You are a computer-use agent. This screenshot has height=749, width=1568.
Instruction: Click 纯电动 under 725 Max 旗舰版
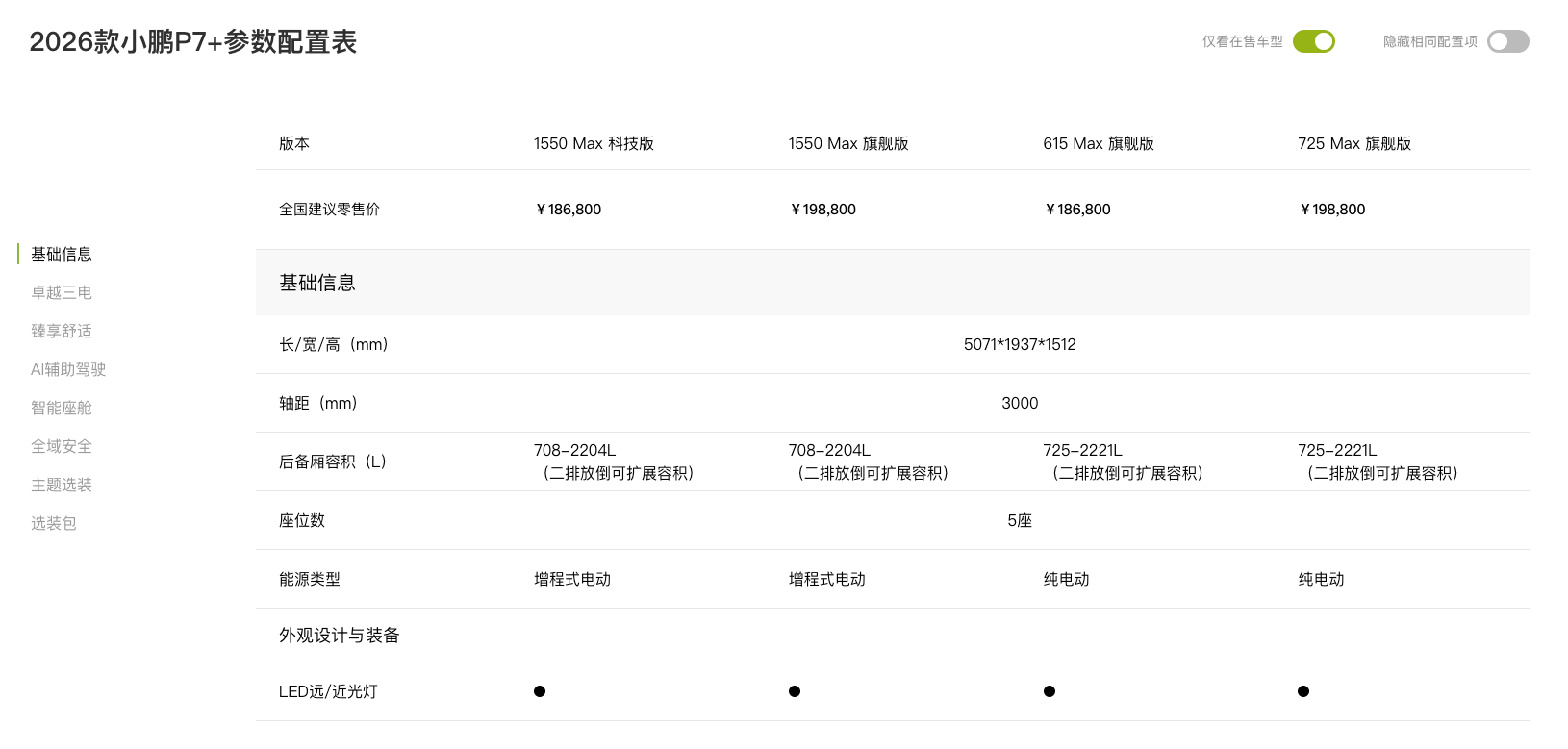tap(1322, 579)
